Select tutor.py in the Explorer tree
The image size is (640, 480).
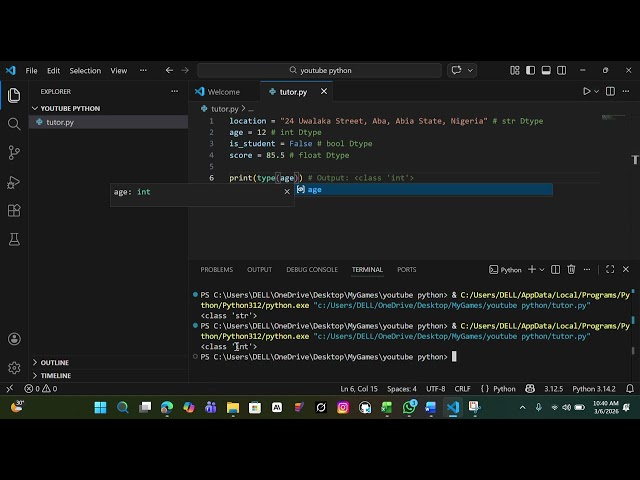click(x=108, y=122)
